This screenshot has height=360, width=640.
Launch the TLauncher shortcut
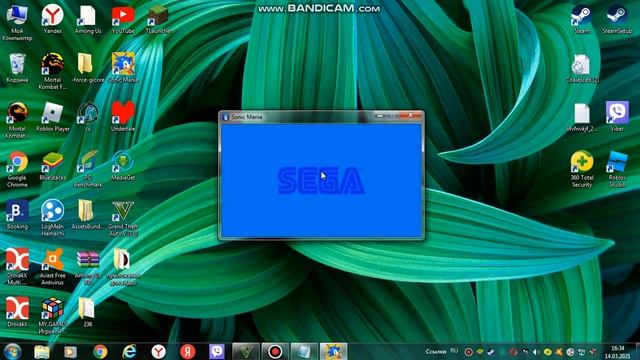pos(158,19)
